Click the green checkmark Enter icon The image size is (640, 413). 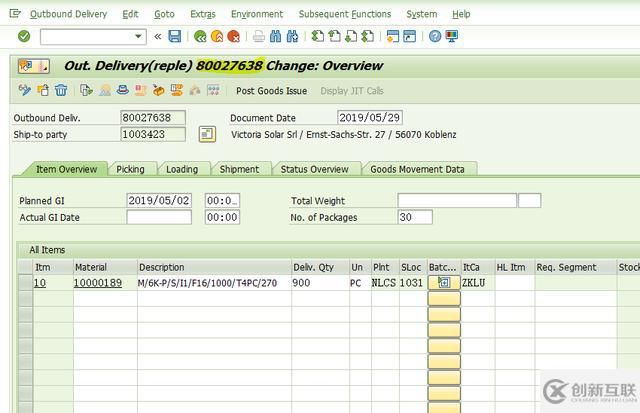(x=24, y=37)
